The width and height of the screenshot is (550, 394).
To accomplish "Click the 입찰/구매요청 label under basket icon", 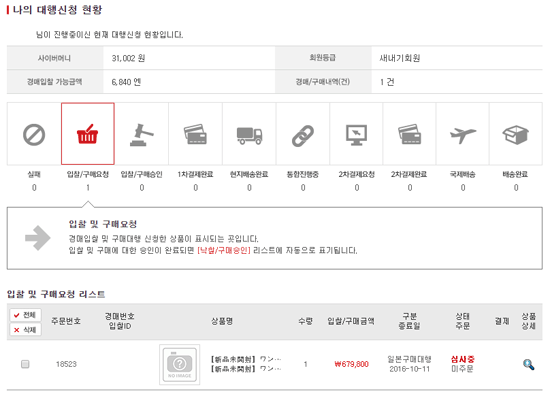I will coord(88,174).
